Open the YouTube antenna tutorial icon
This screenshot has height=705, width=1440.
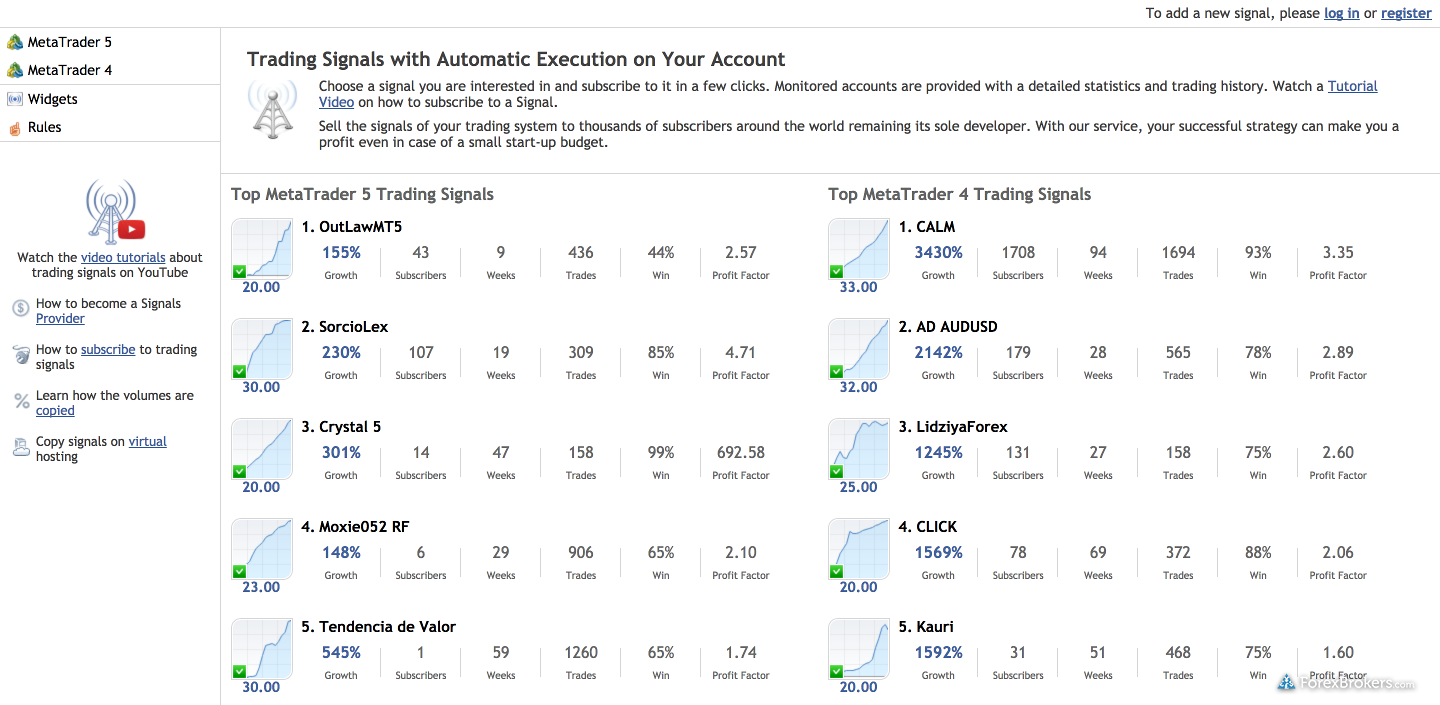point(113,211)
